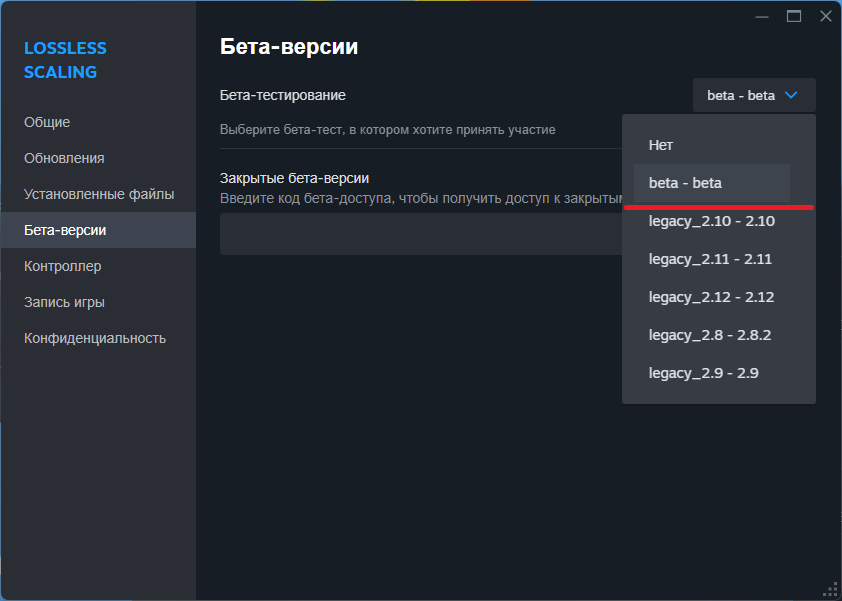Viewport: 842px width, 601px height.
Task: Open the Общие settings tab
Action: click(47, 122)
